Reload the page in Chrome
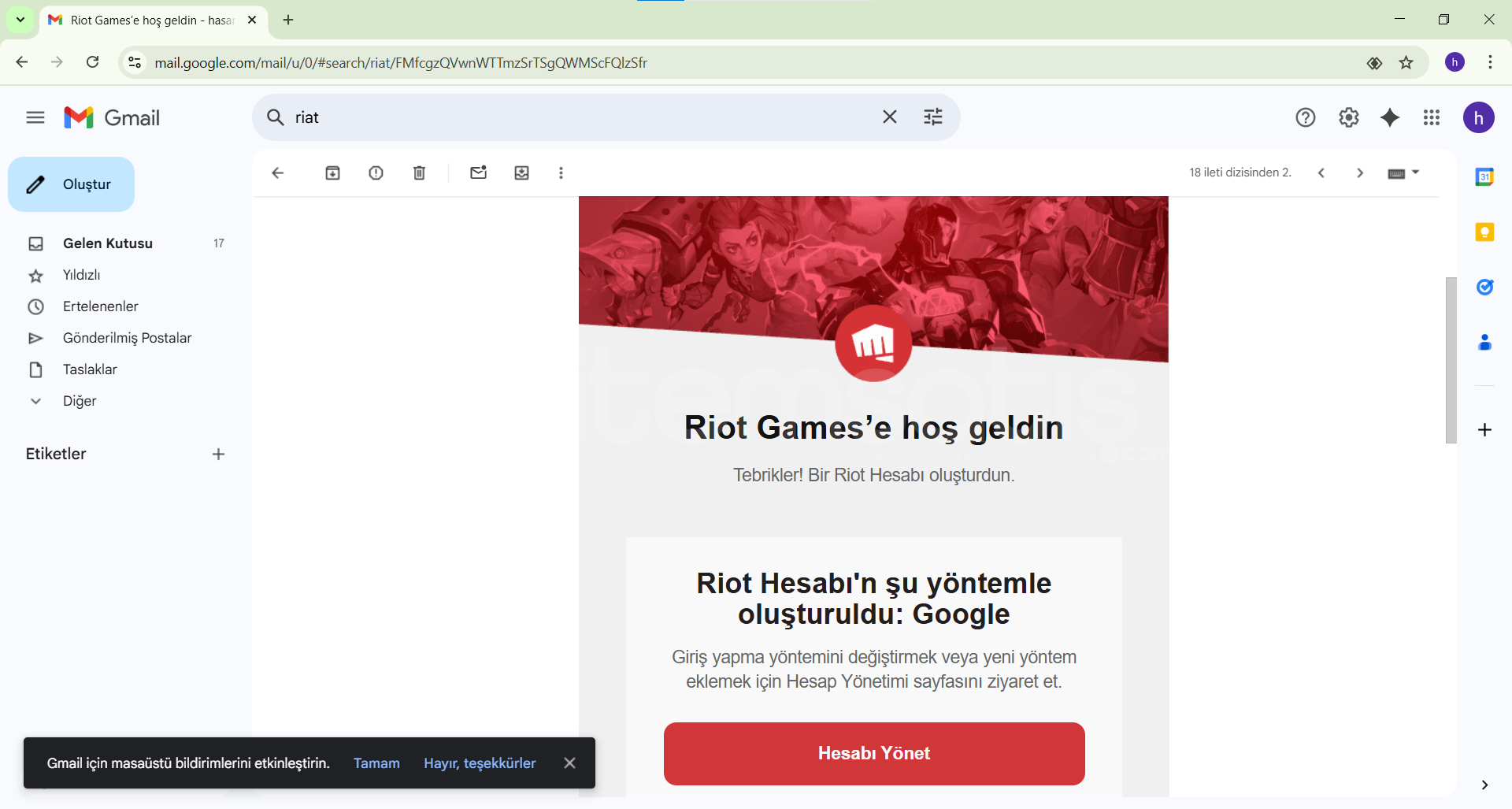The image size is (1512, 809). (92, 62)
